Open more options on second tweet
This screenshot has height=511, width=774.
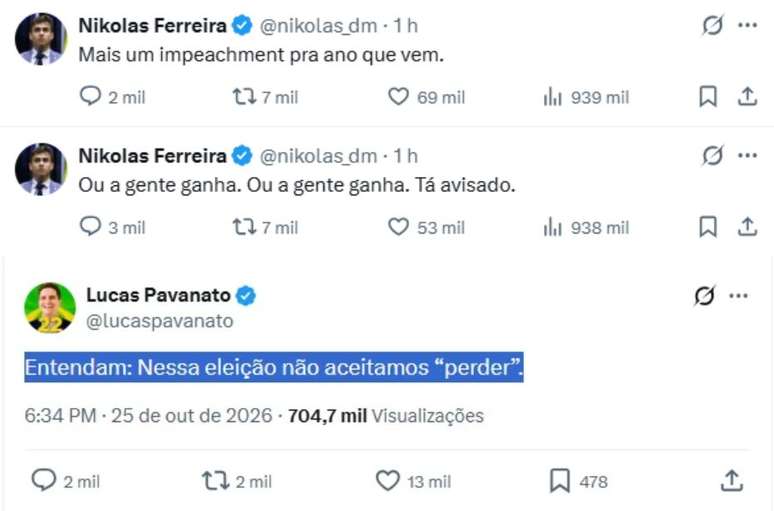747,156
